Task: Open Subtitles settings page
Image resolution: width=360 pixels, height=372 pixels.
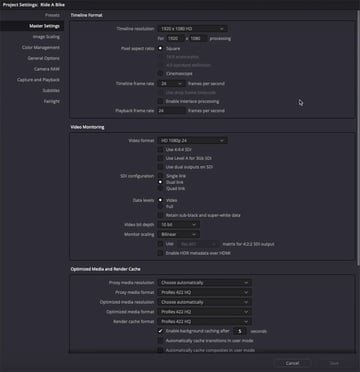Action: coord(51,90)
